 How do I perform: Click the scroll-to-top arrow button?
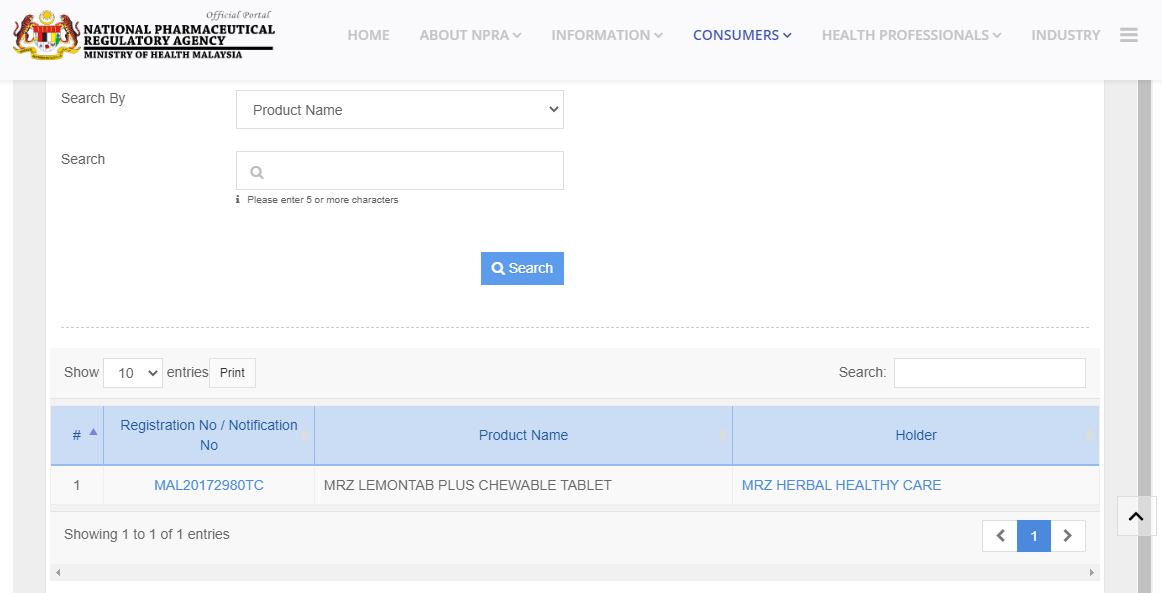tap(1136, 516)
